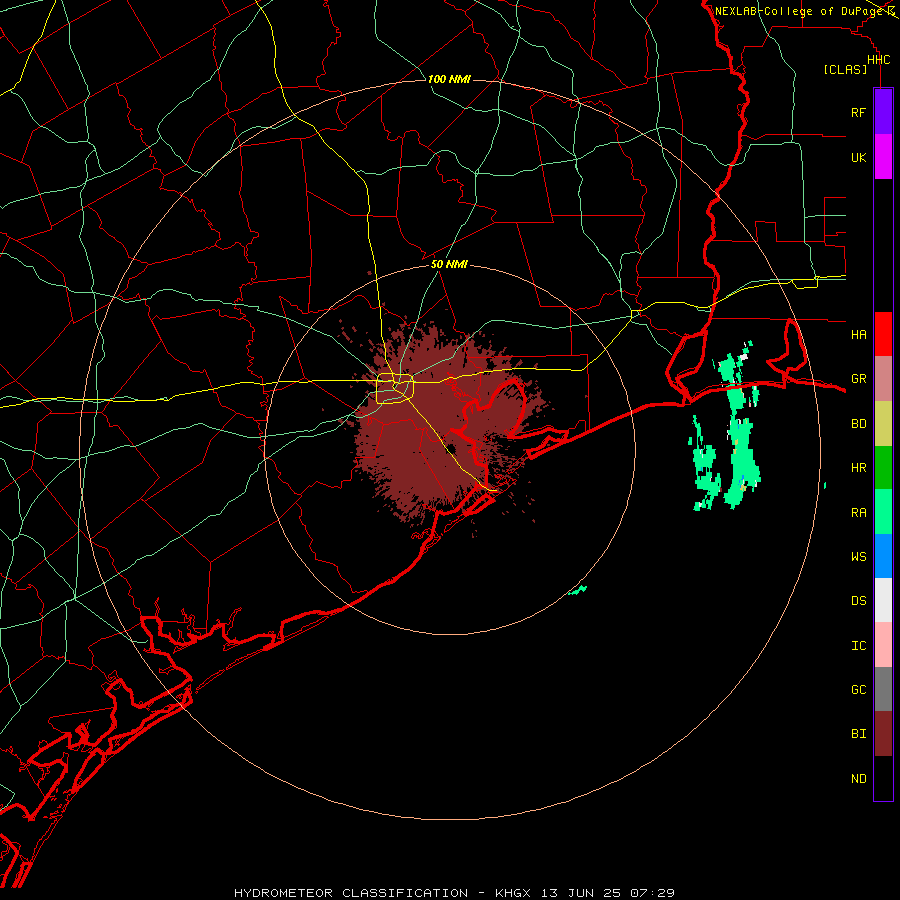Image resolution: width=900 pixels, height=900 pixels.
Task: Click the IC legend label
Action: coord(858,646)
